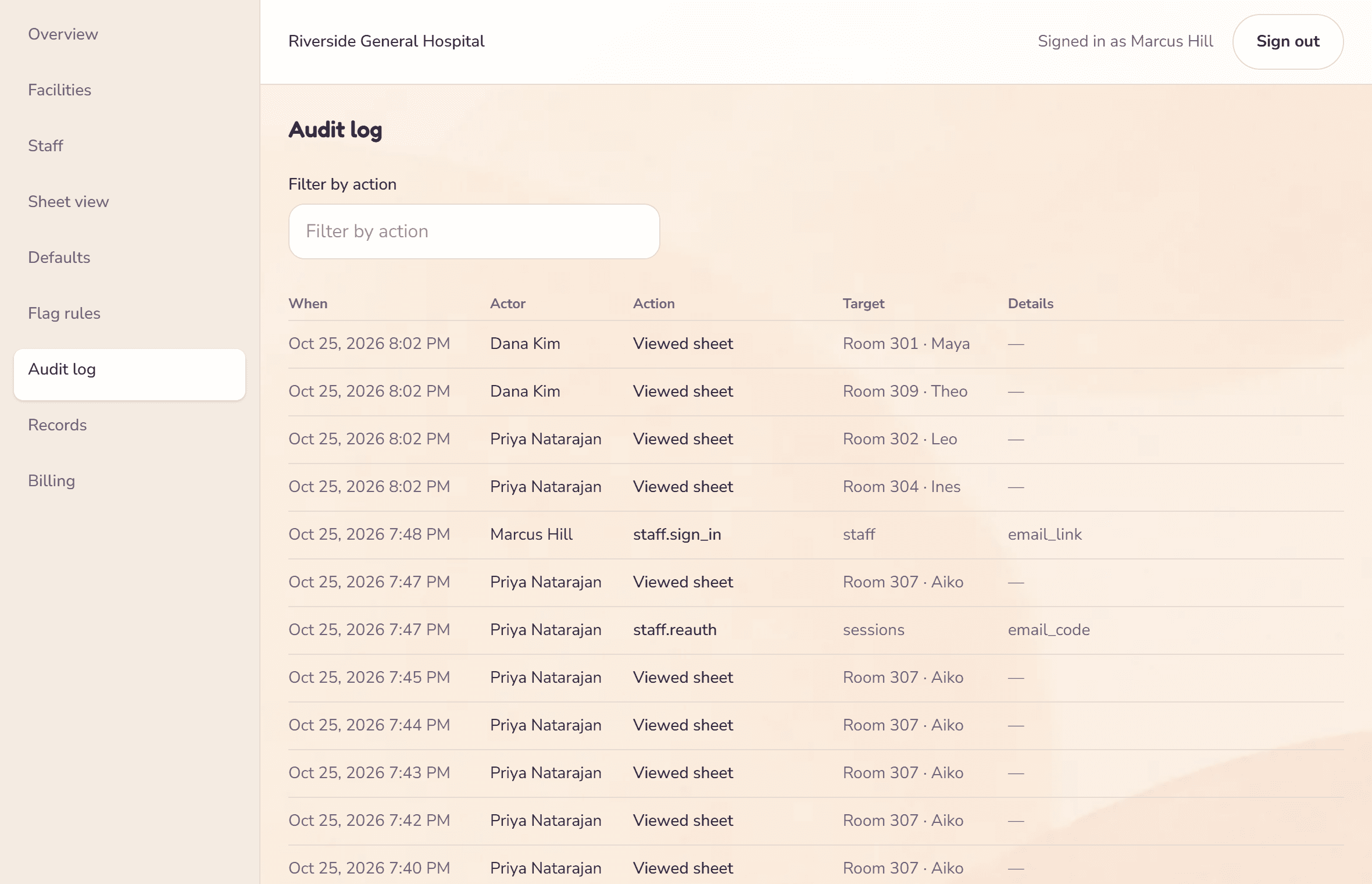Click the staff.sign_in action cell

click(x=677, y=534)
